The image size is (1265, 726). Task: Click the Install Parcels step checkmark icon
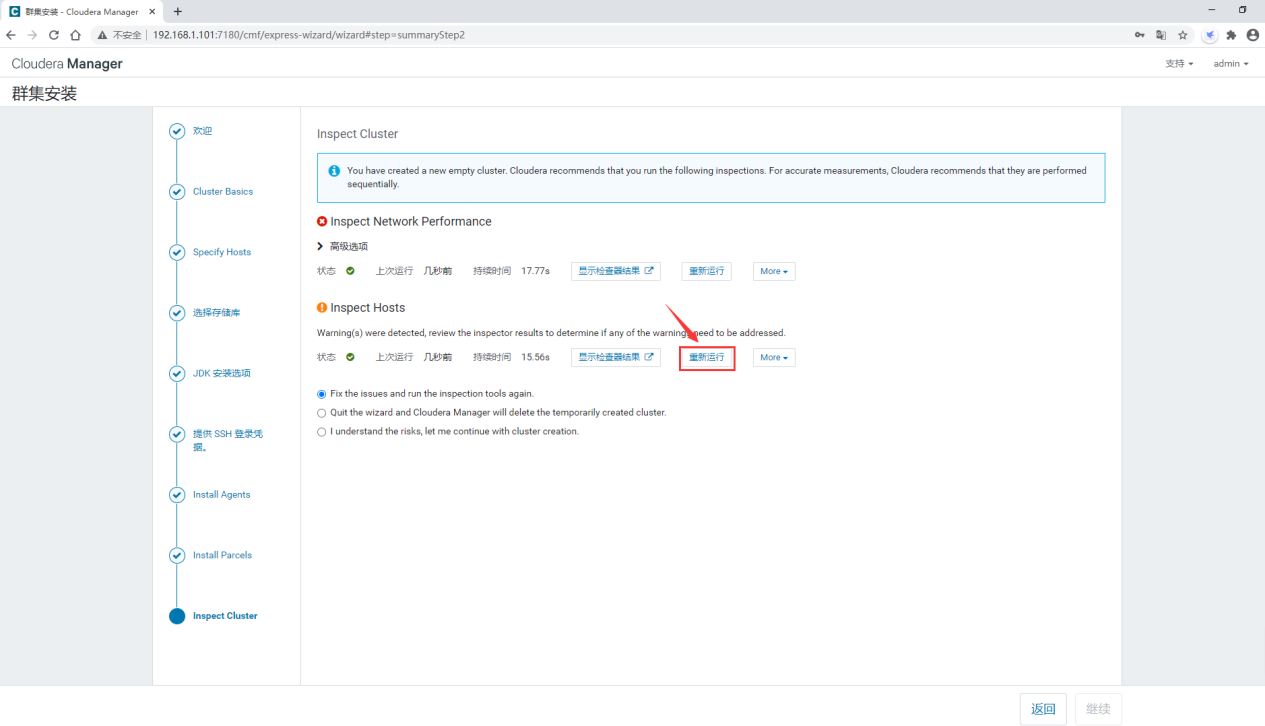coord(177,555)
